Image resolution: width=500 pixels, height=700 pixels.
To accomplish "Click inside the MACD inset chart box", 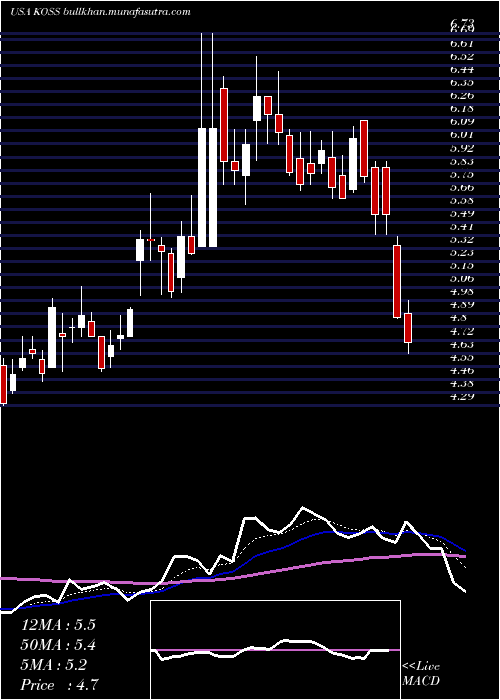I will (x=275, y=650).
